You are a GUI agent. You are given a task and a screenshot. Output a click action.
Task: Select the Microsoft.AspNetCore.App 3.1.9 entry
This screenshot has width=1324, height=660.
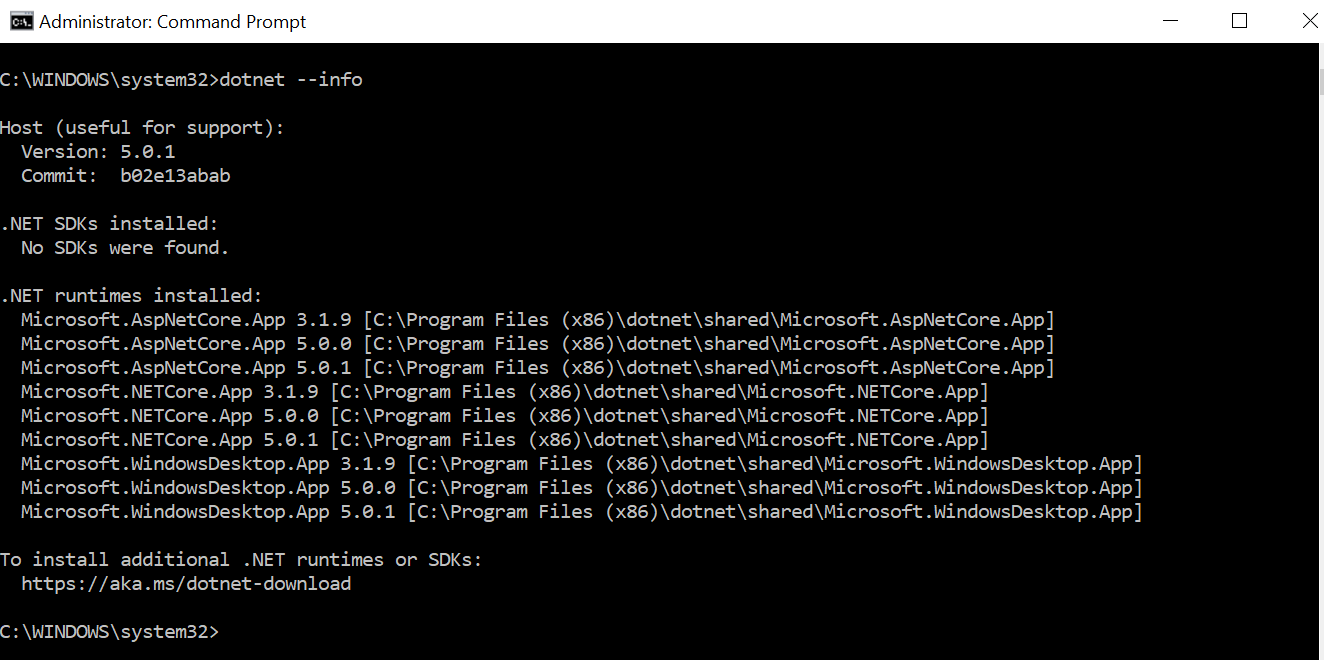(528, 319)
